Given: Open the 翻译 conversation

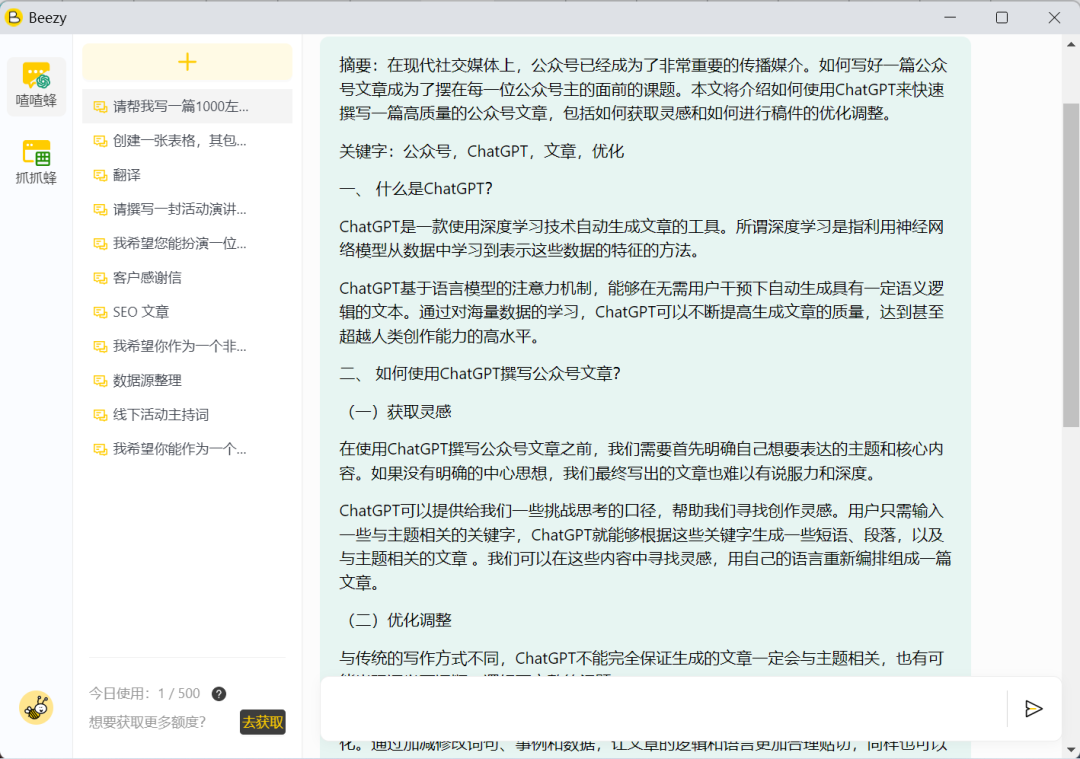Looking at the screenshot, I should click(x=187, y=175).
